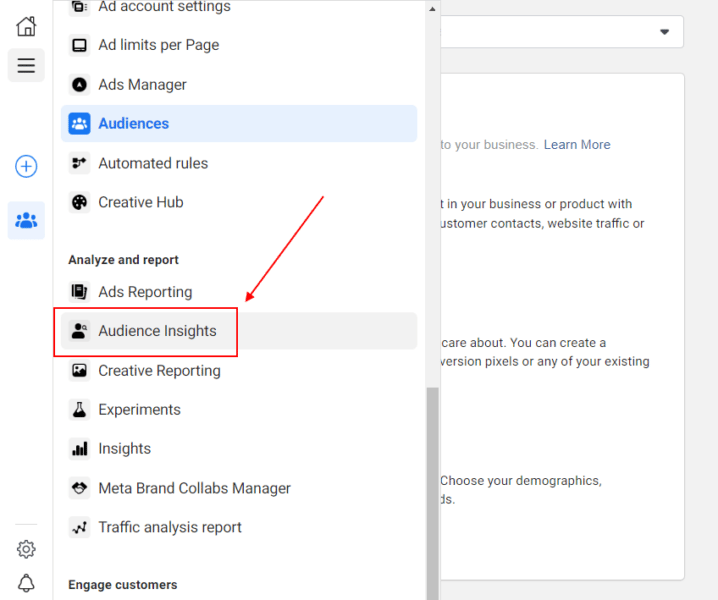Open Insights menu entry
The image size is (718, 600).
tap(239, 449)
